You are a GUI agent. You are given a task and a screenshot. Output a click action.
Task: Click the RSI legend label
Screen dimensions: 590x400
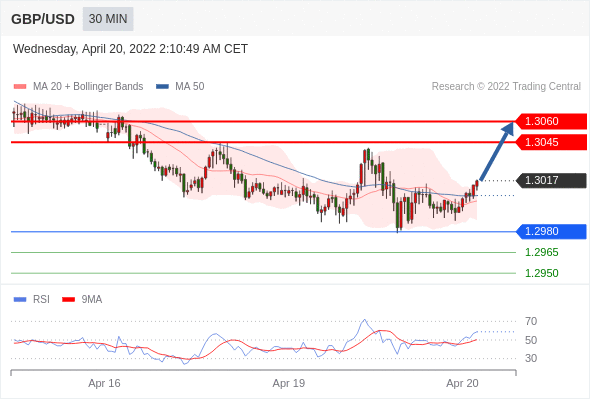tap(41, 300)
